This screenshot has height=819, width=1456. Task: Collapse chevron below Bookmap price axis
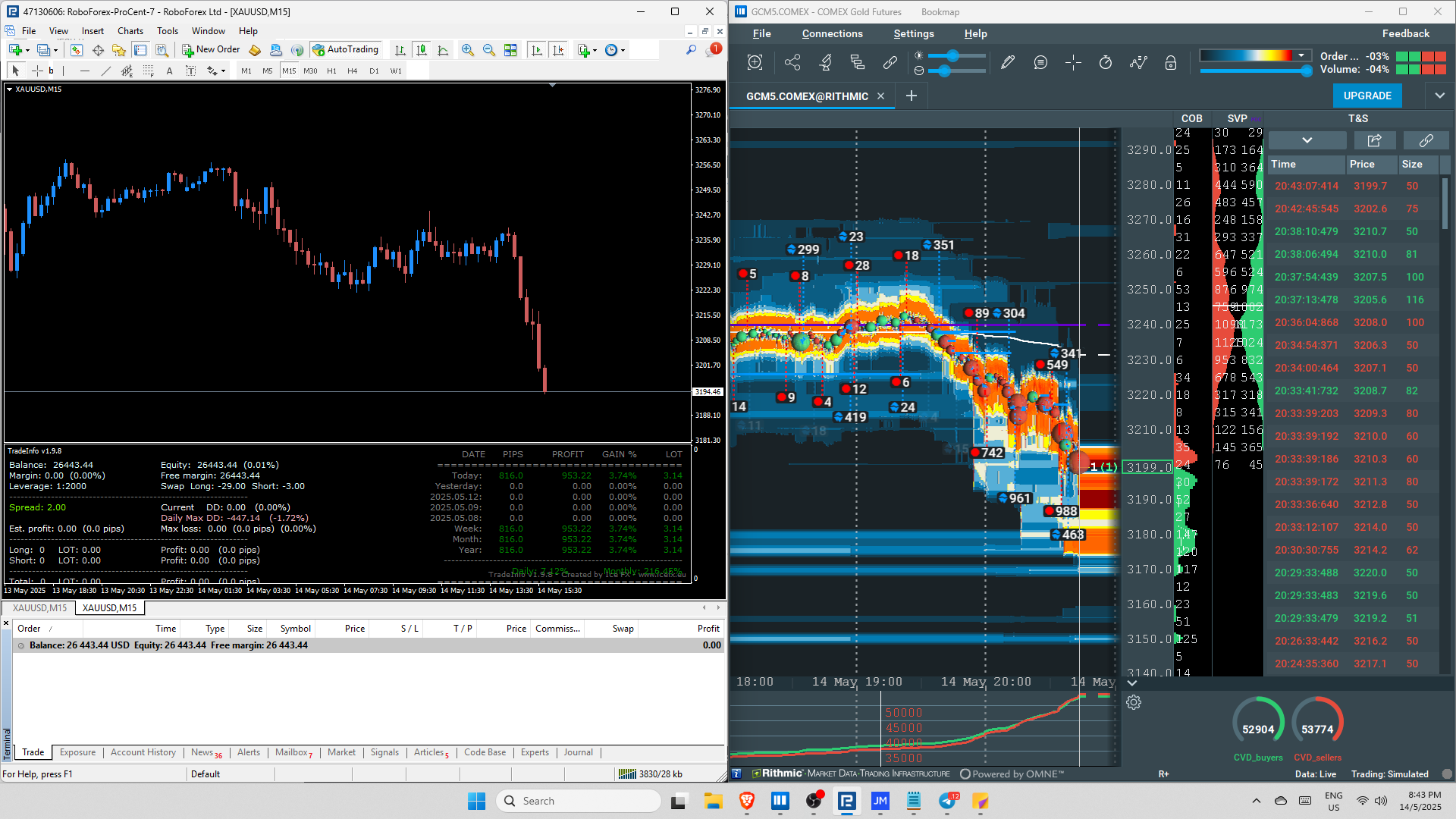[1131, 683]
